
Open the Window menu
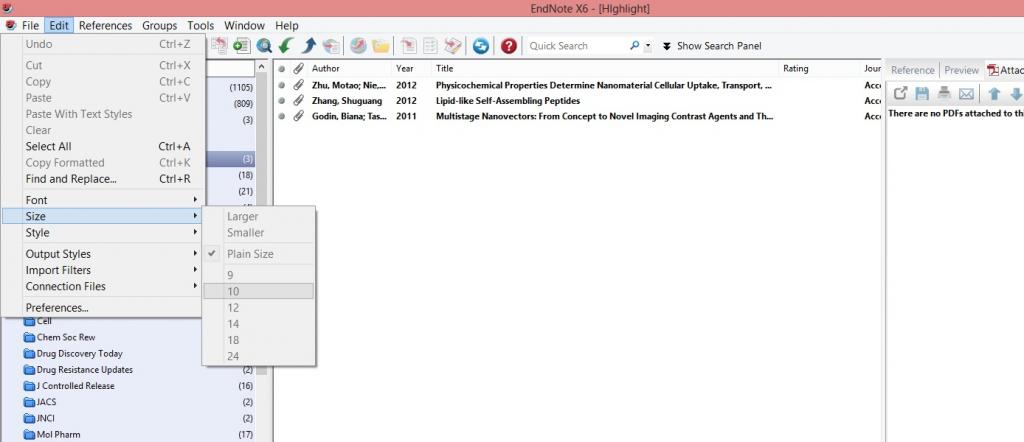244,25
